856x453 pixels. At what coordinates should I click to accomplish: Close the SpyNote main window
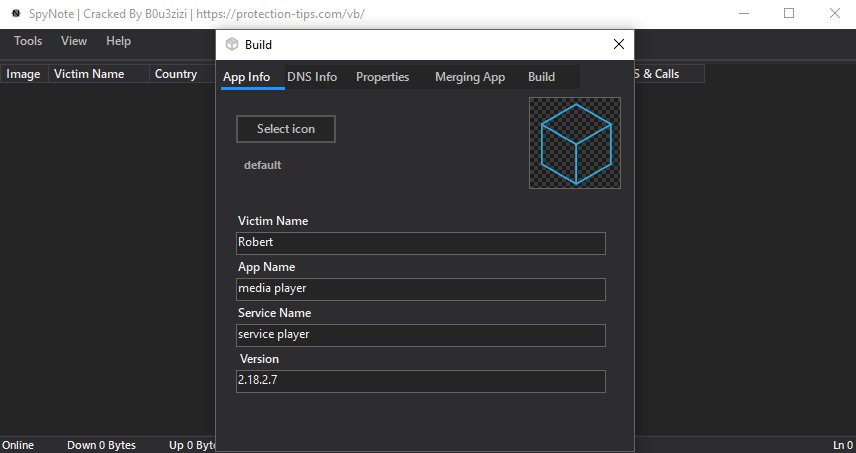tap(835, 13)
